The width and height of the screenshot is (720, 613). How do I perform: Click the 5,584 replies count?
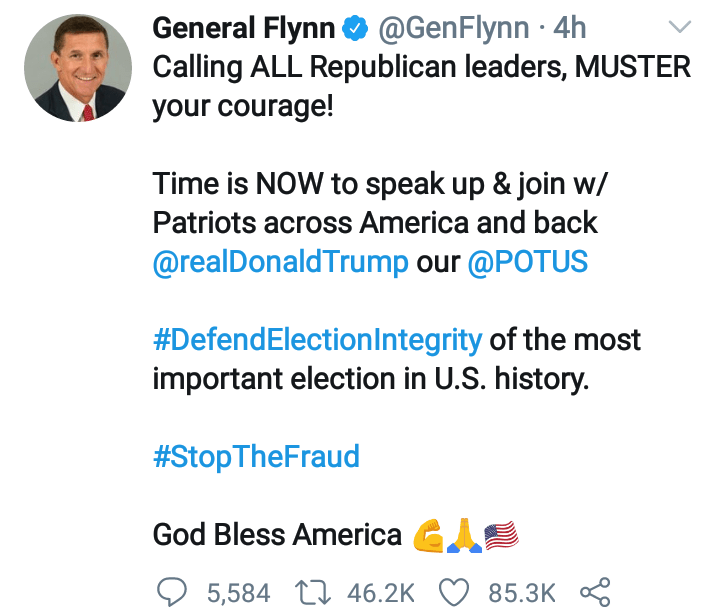238,593
